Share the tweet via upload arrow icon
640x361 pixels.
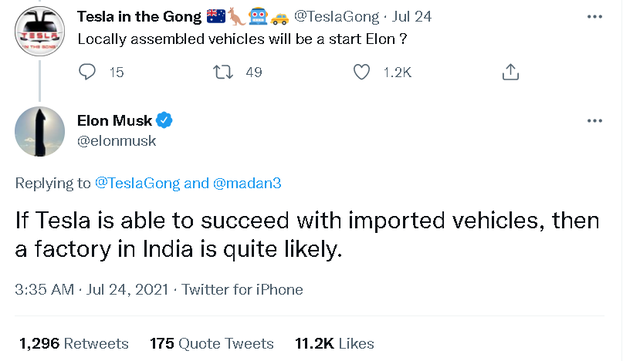coord(510,72)
